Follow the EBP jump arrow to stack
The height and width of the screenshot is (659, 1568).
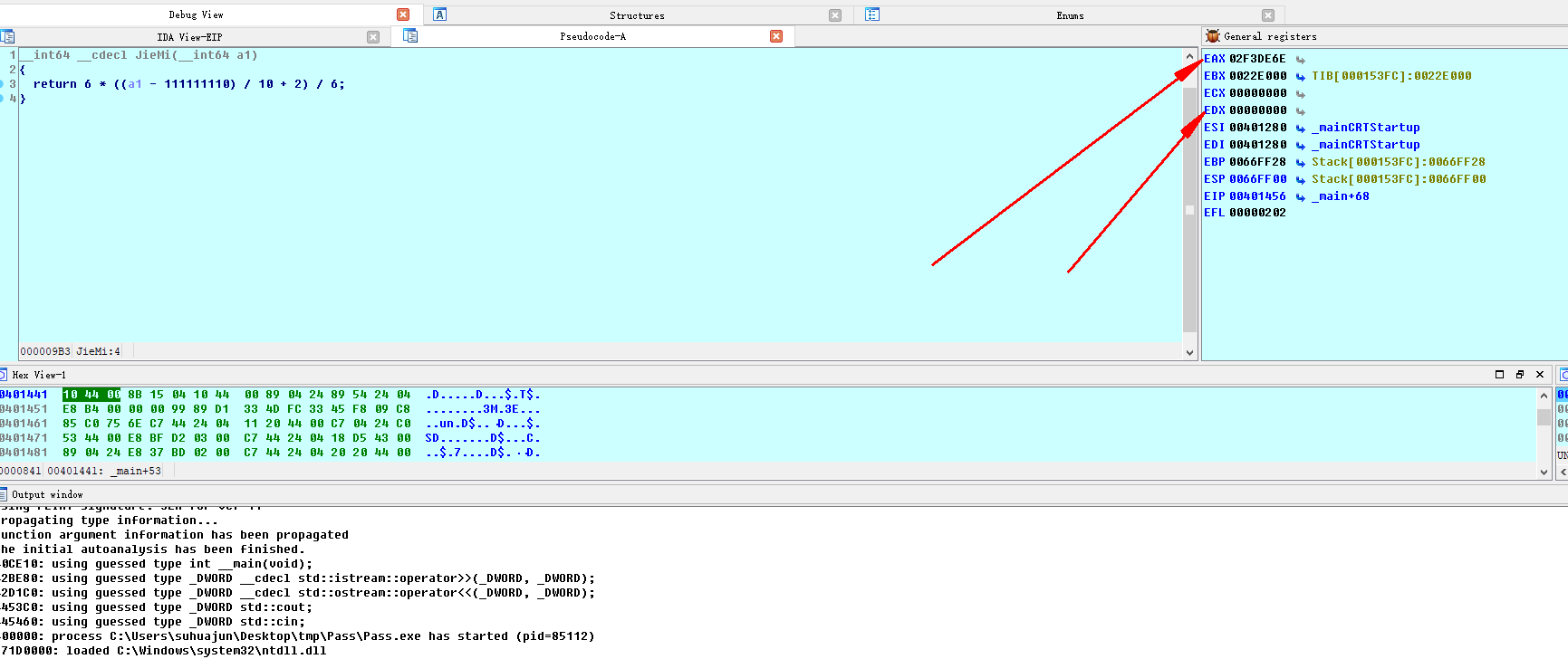(1301, 163)
